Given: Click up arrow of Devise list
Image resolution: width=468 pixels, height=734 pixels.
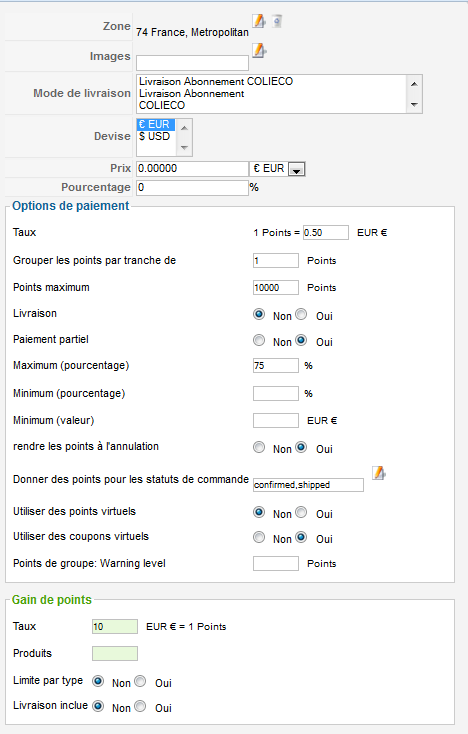Looking at the screenshot, I should 184,128.
